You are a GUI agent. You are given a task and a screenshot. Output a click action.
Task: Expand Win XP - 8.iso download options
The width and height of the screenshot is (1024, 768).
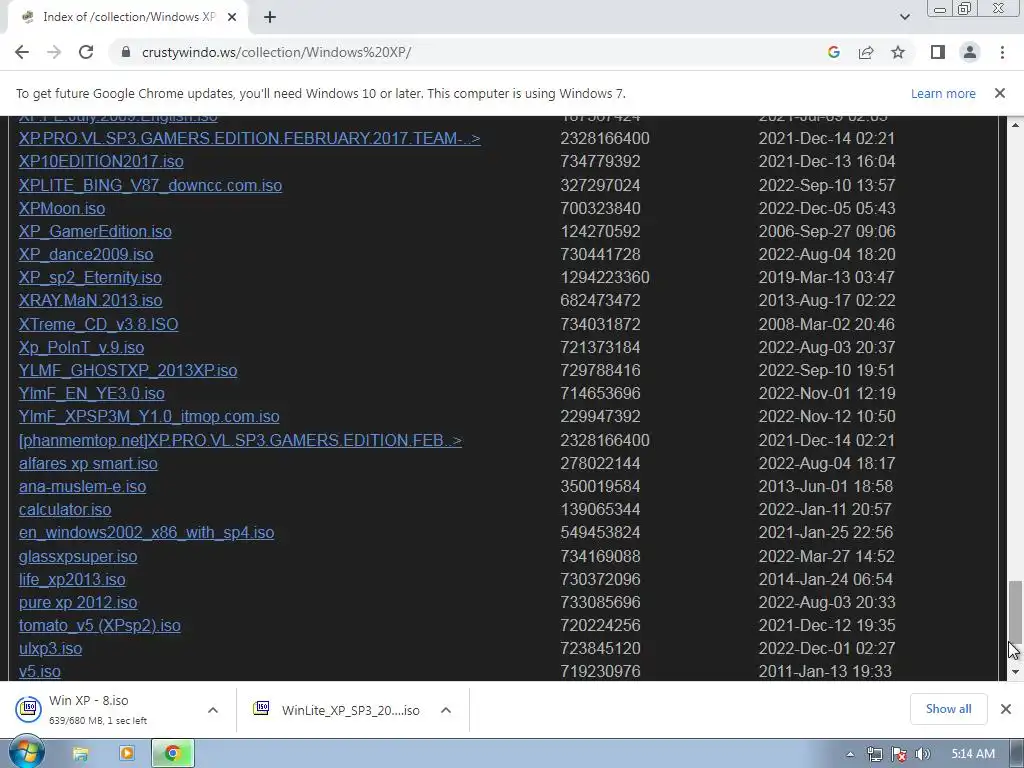click(212, 710)
